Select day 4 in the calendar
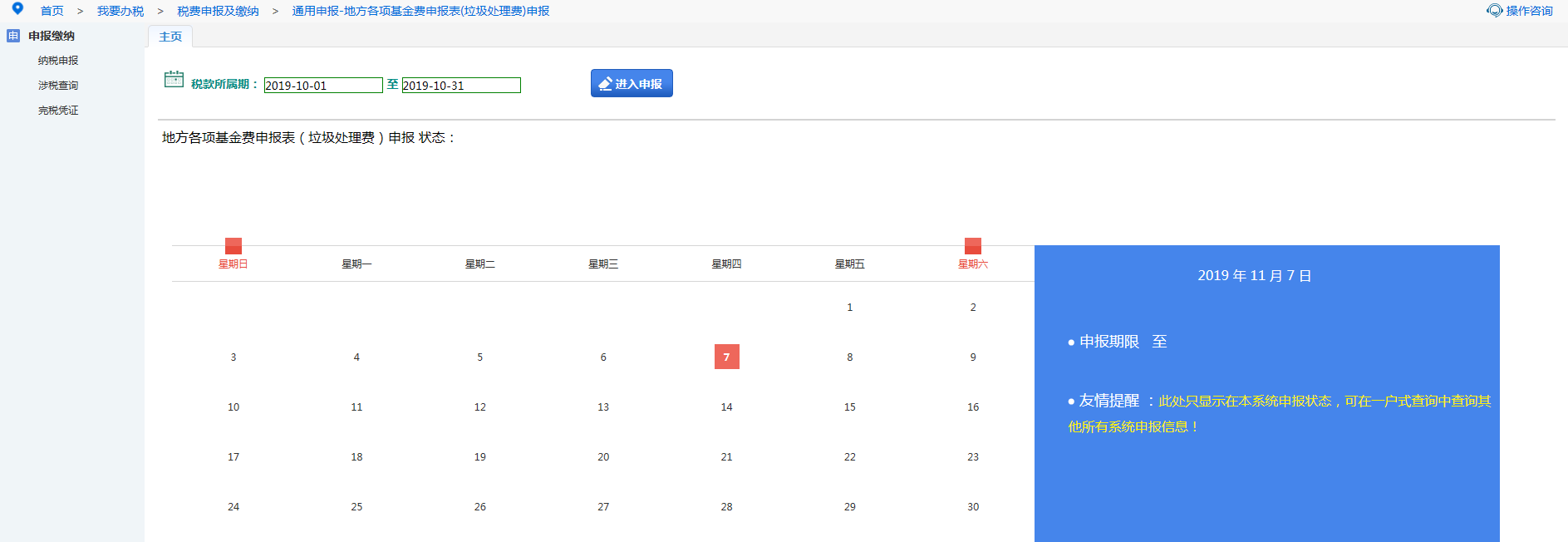This screenshot has height=542, width=1568. click(x=356, y=357)
